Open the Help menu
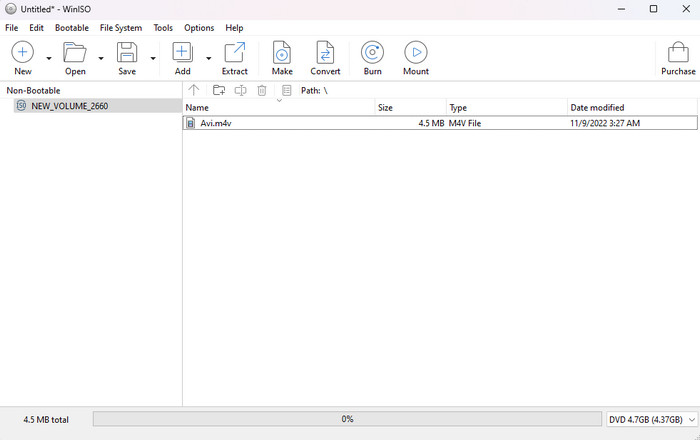Screen dimensions: 700x440 click(x=234, y=28)
